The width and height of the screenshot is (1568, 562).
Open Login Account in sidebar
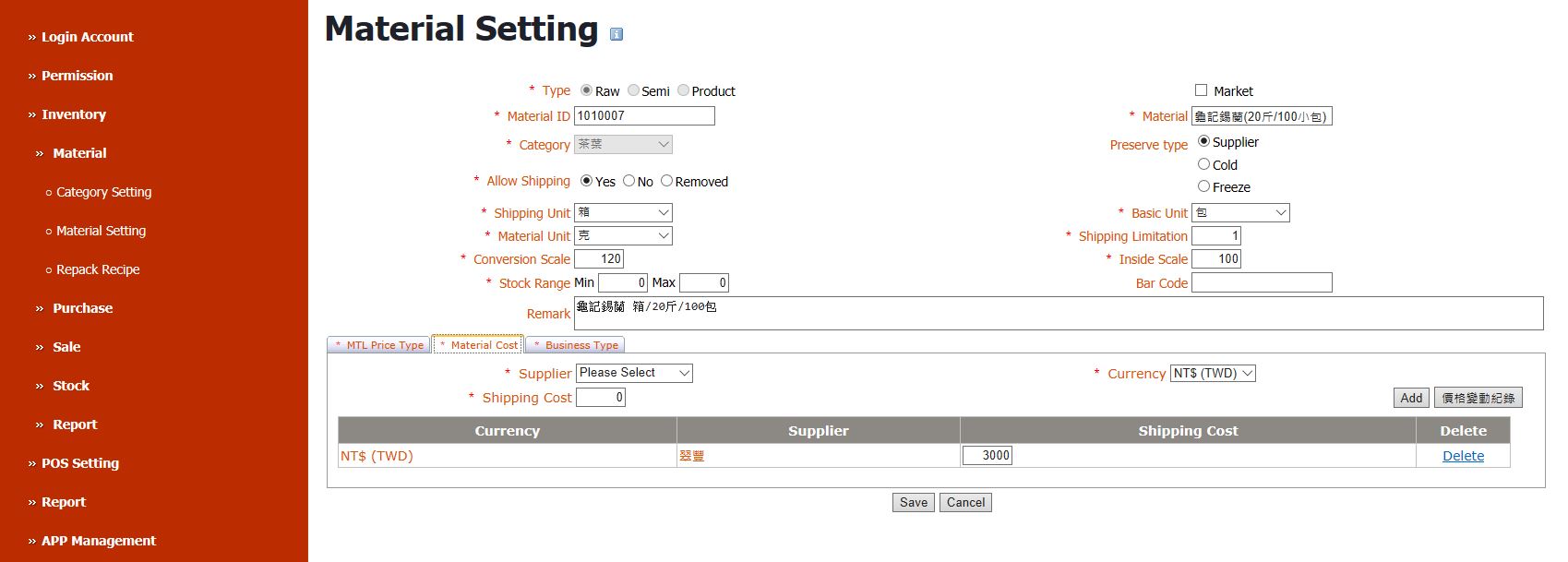pos(88,37)
